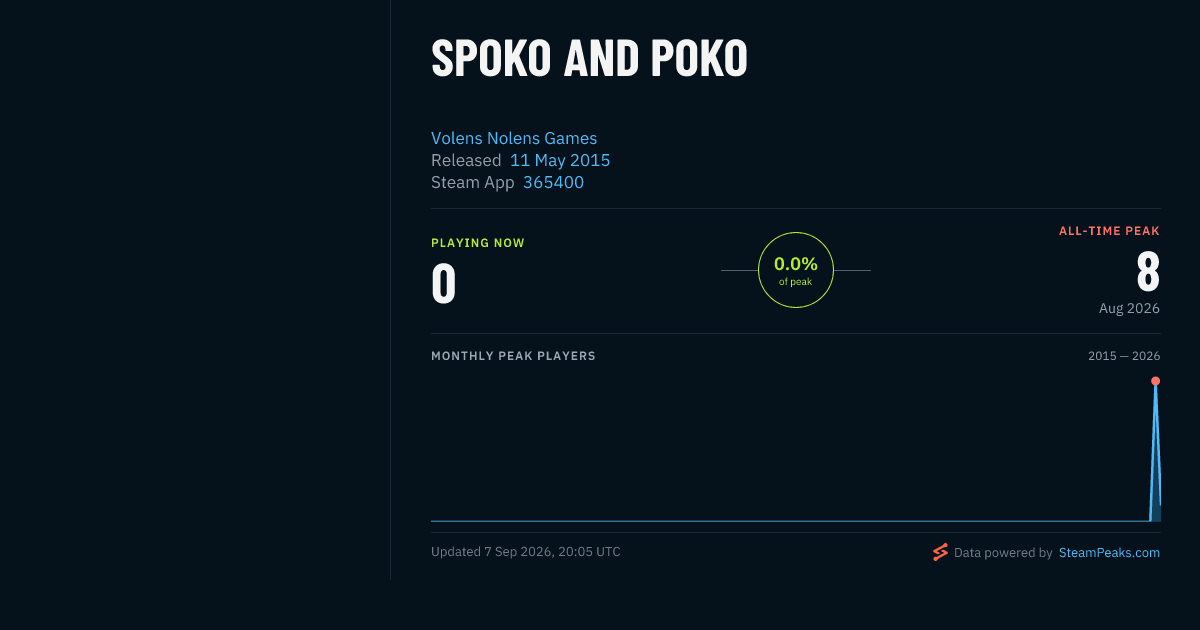Click the 2015 — 2026 range label
This screenshot has width=1200, height=630.
point(1124,356)
